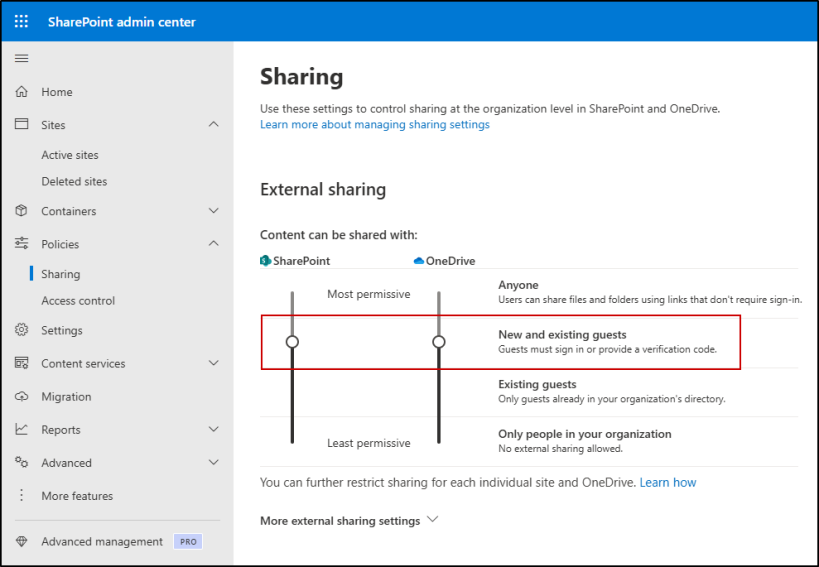Click the OneDrive sharing slider handle
Viewport: 819px width, 567px height.
click(x=439, y=341)
